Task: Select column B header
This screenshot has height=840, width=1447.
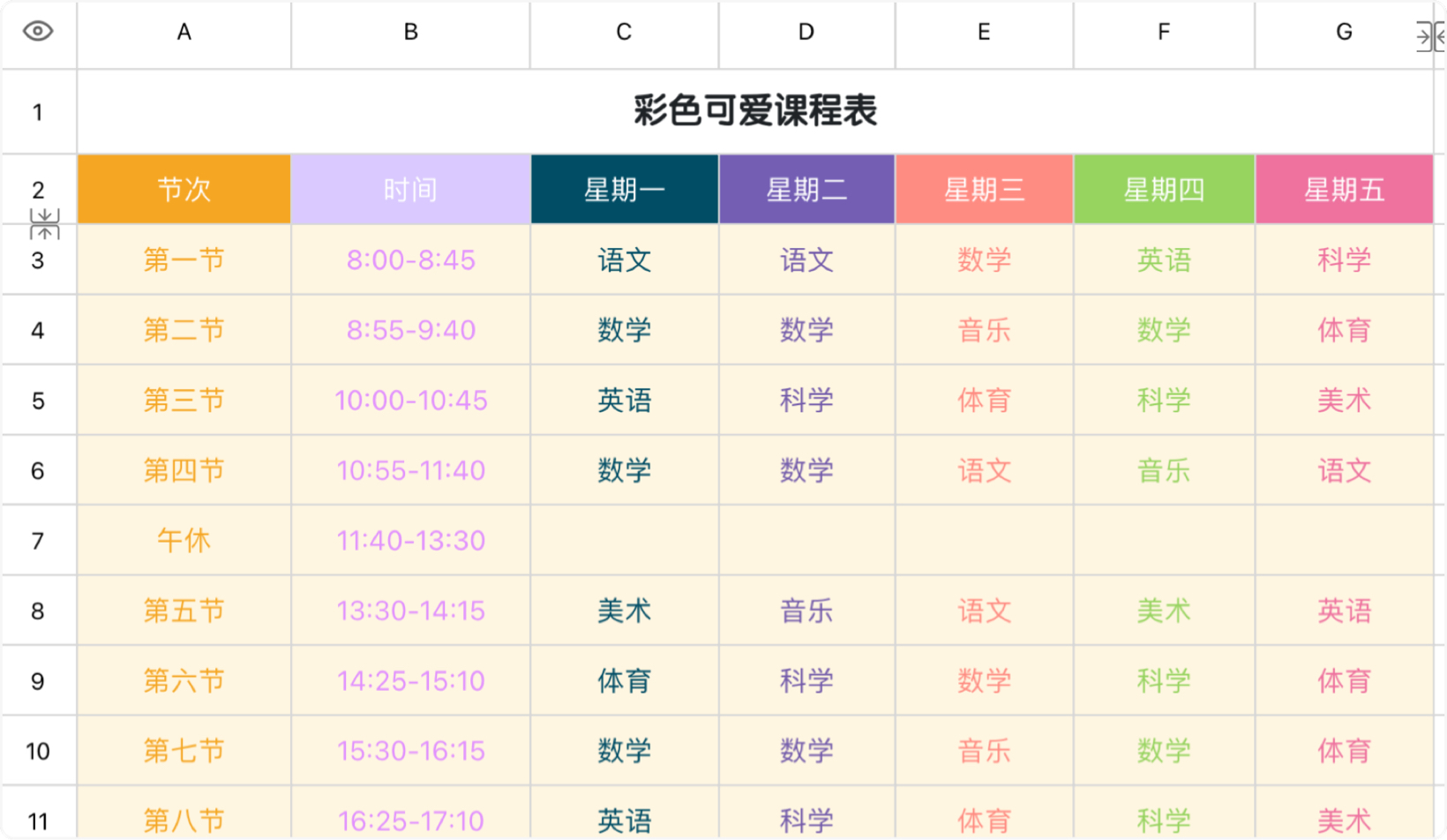Action: (410, 34)
